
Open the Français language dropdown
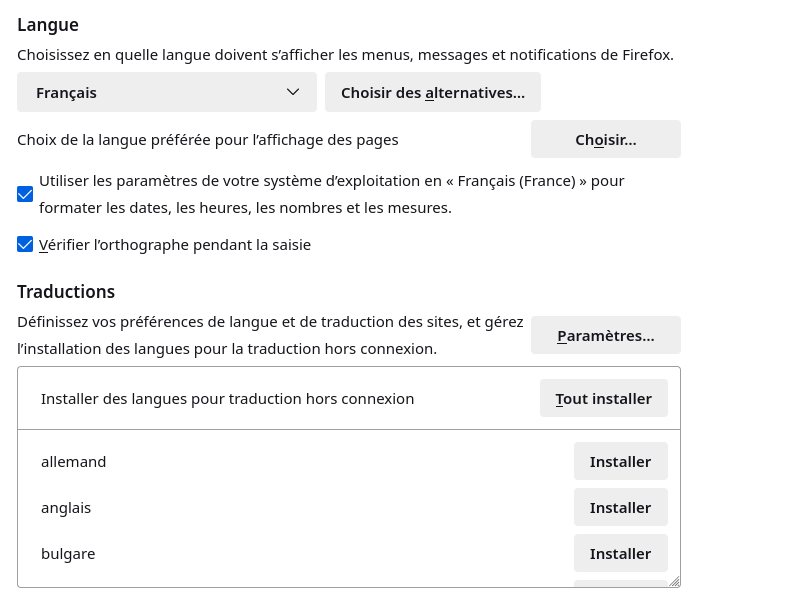166,92
